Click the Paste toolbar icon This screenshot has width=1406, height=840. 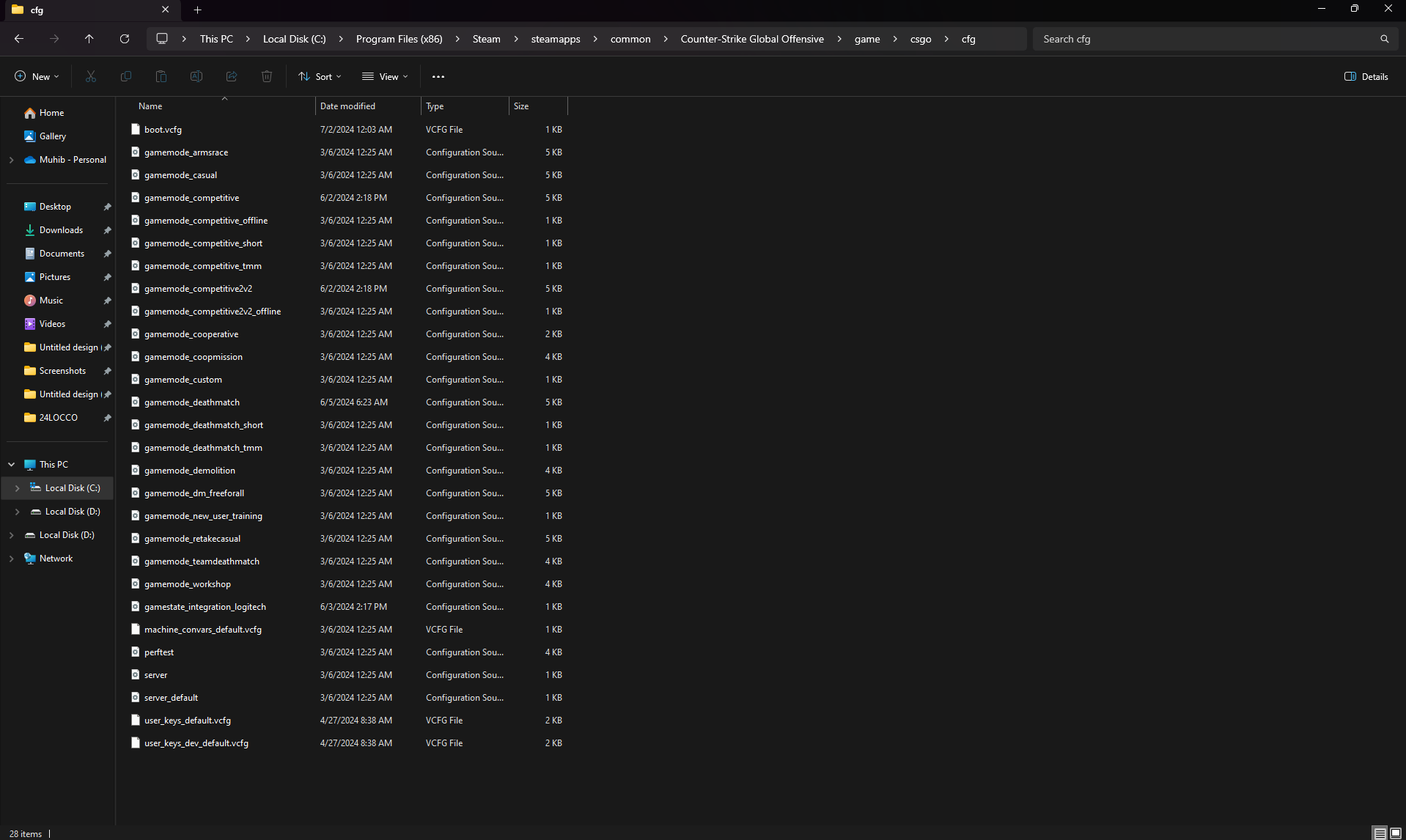pos(161,76)
